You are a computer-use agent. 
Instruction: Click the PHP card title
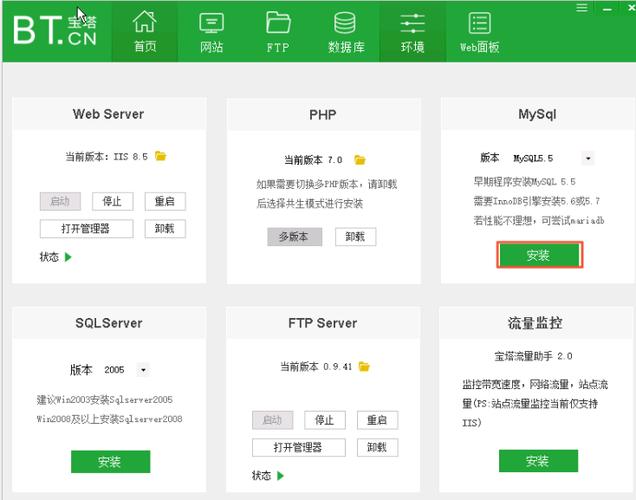(323, 115)
